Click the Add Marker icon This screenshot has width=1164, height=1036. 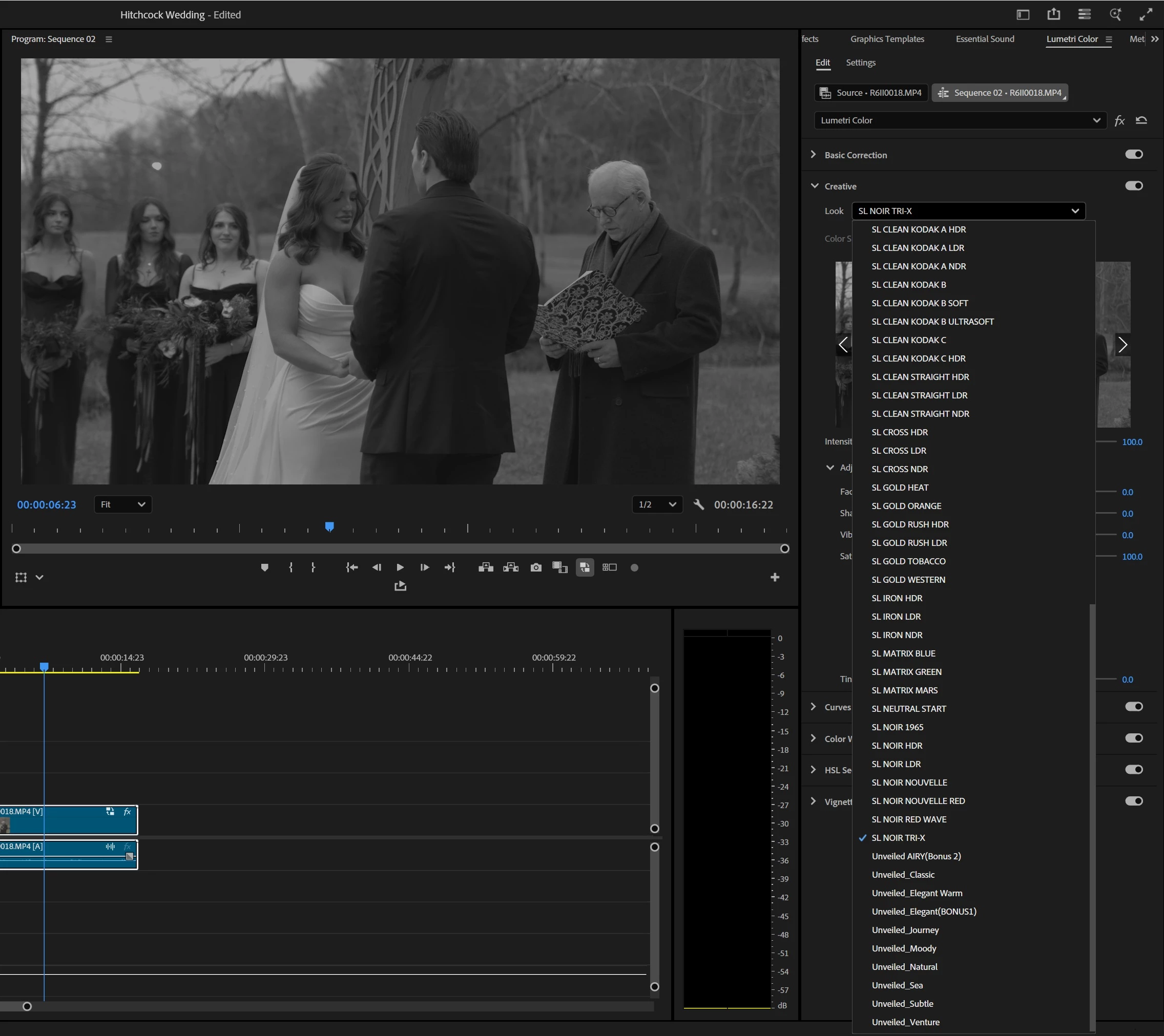click(264, 567)
